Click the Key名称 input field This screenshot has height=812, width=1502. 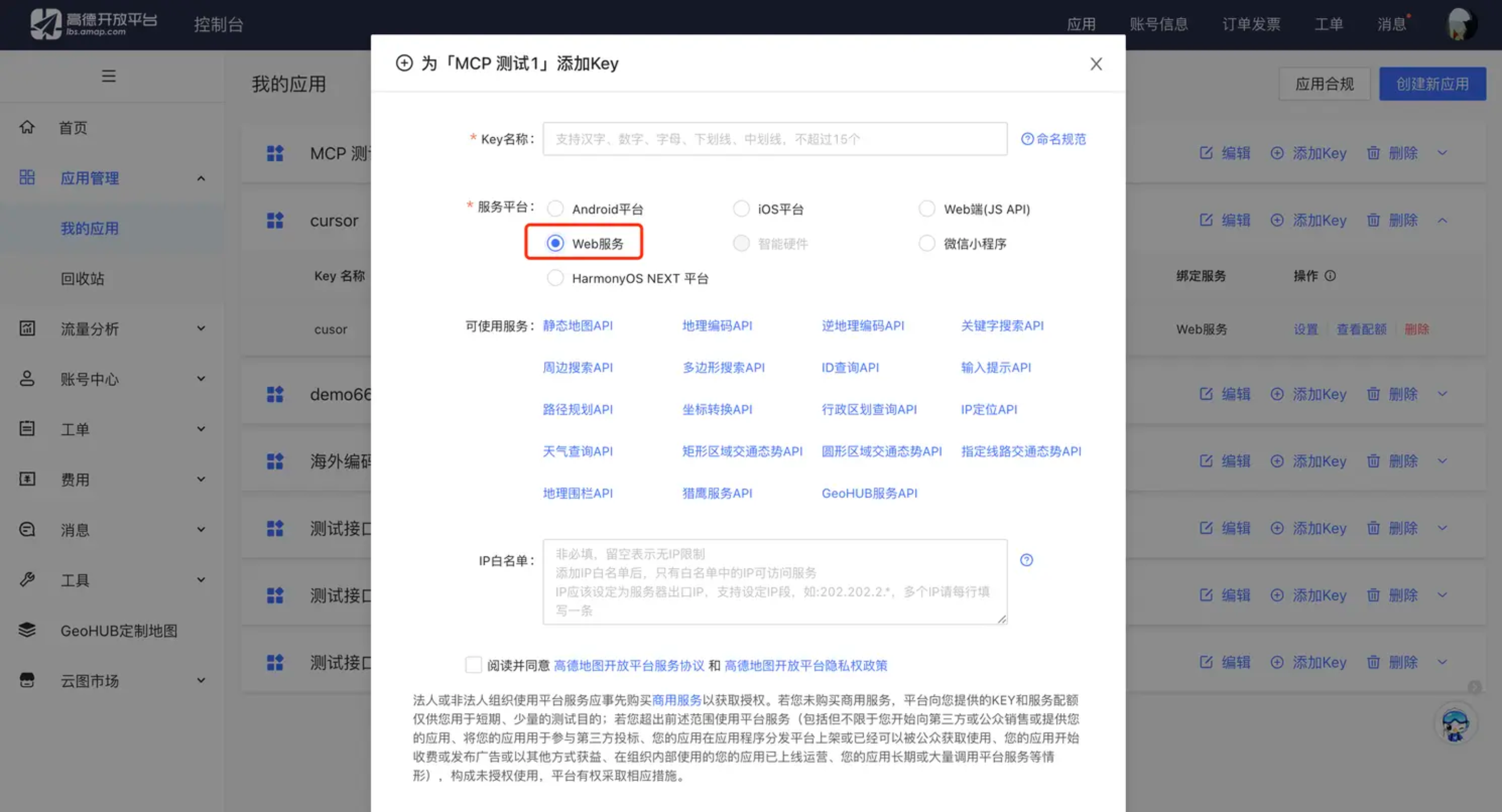[775, 139]
